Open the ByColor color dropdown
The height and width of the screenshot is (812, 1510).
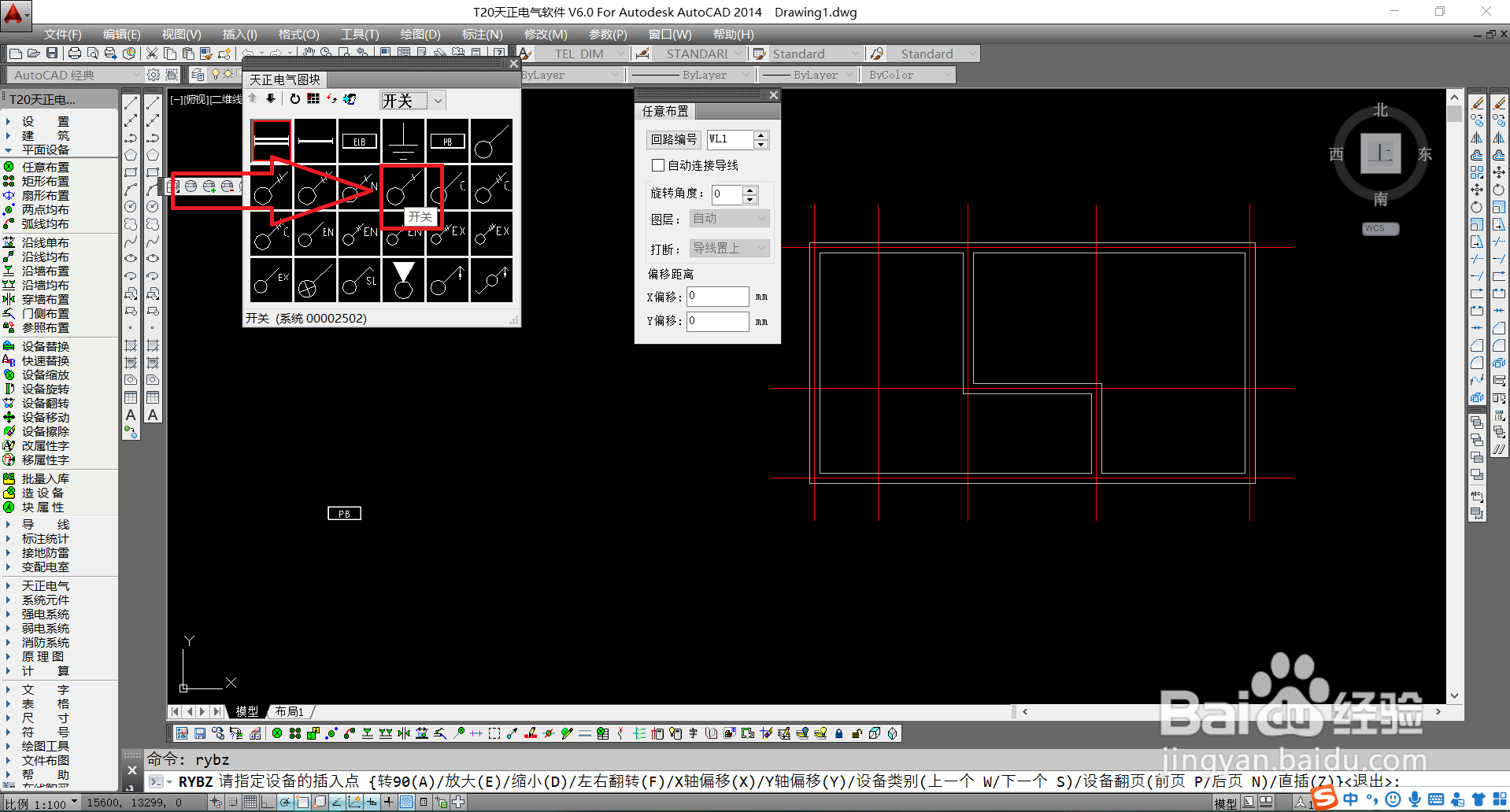(909, 75)
